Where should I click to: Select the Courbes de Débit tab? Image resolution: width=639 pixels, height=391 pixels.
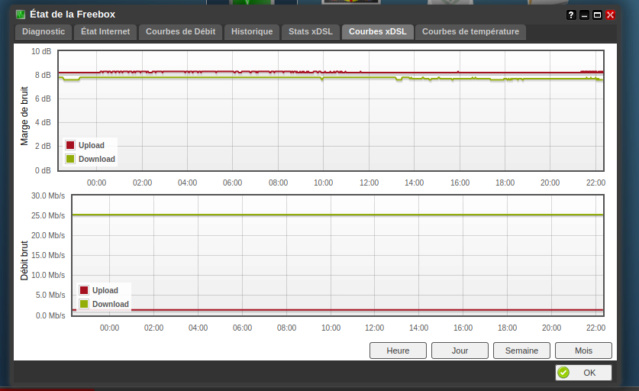pos(181,32)
